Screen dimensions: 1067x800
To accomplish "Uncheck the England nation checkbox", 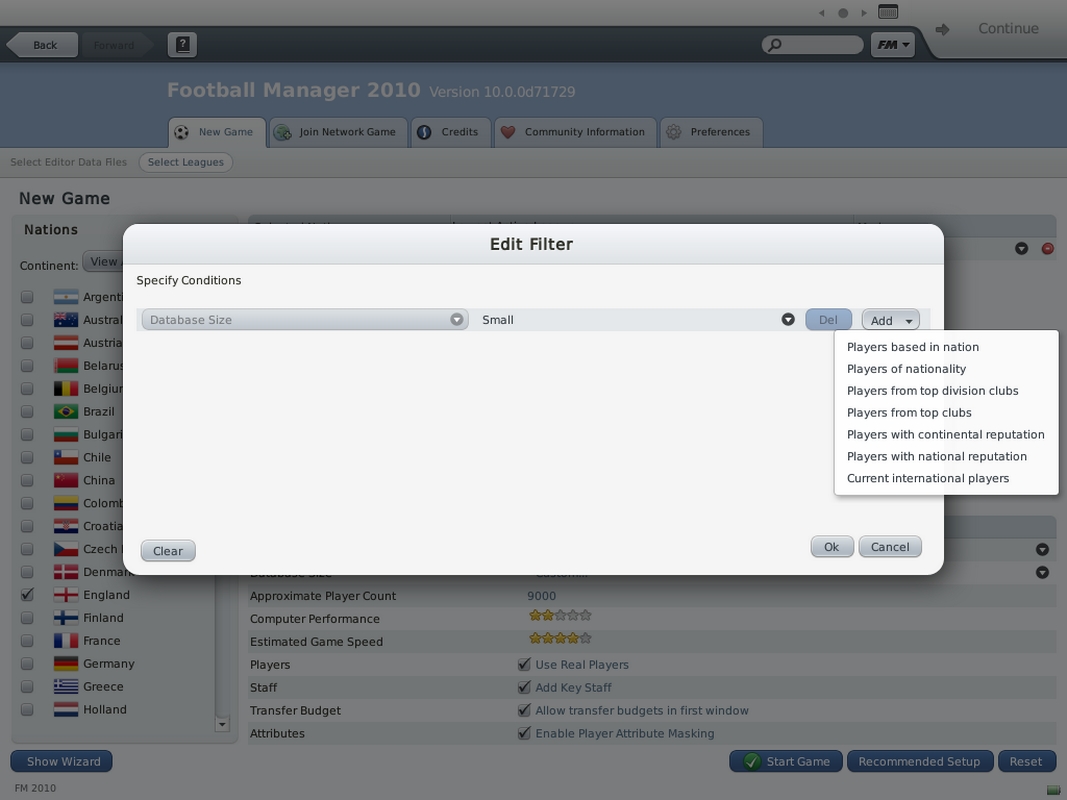I will (x=27, y=595).
